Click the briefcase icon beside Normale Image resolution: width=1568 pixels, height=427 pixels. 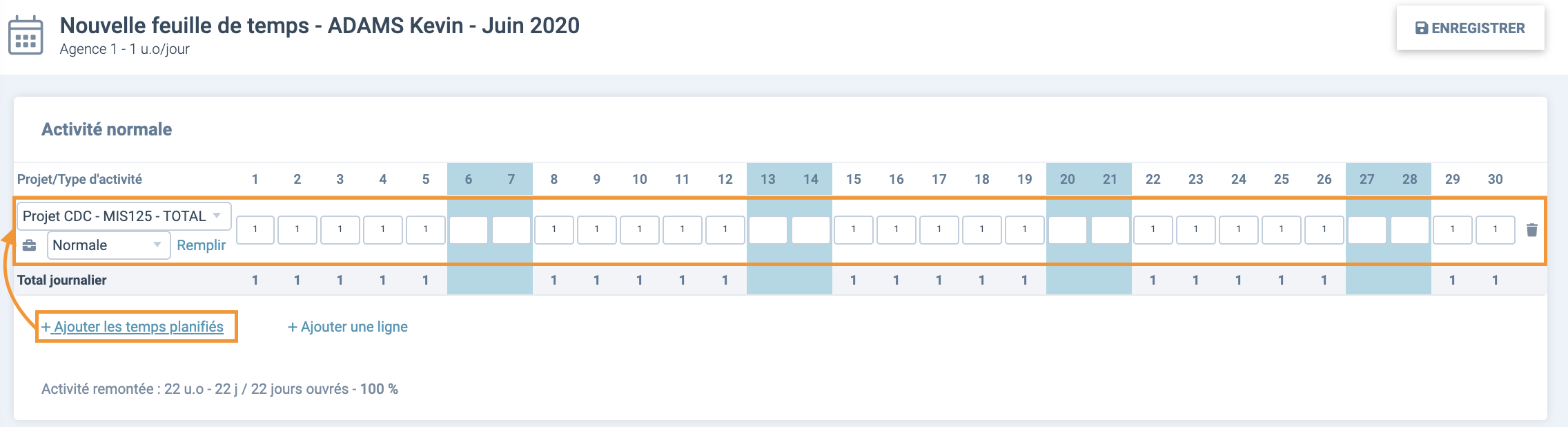[x=30, y=245]
